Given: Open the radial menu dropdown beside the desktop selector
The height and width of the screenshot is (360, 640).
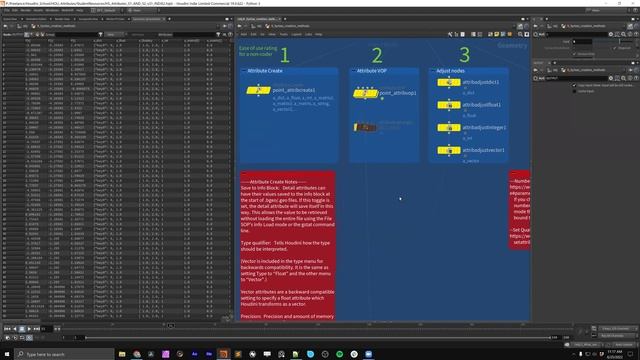Looking at the screenshot, I should coord(143,10).
